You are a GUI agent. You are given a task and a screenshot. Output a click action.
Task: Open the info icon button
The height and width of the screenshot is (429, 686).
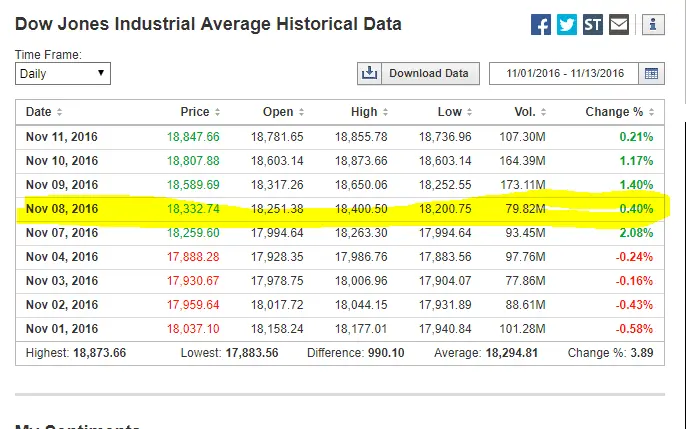[x=652, y=25]
